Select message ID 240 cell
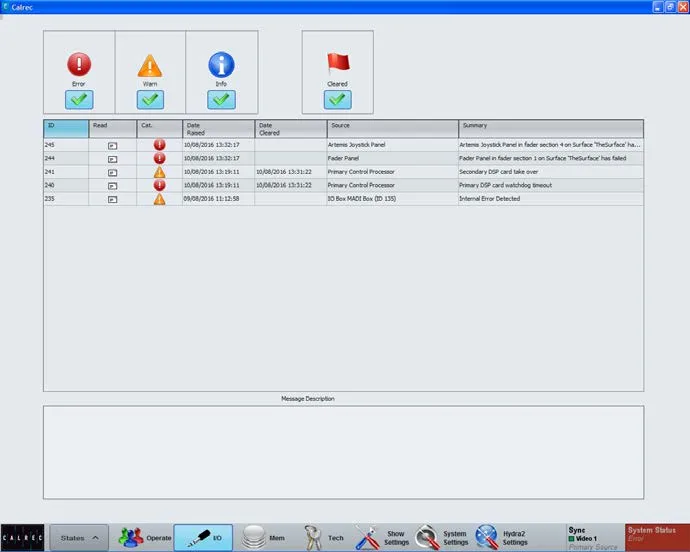This screenshot has width=690, height=552. [x=66, y=185]
